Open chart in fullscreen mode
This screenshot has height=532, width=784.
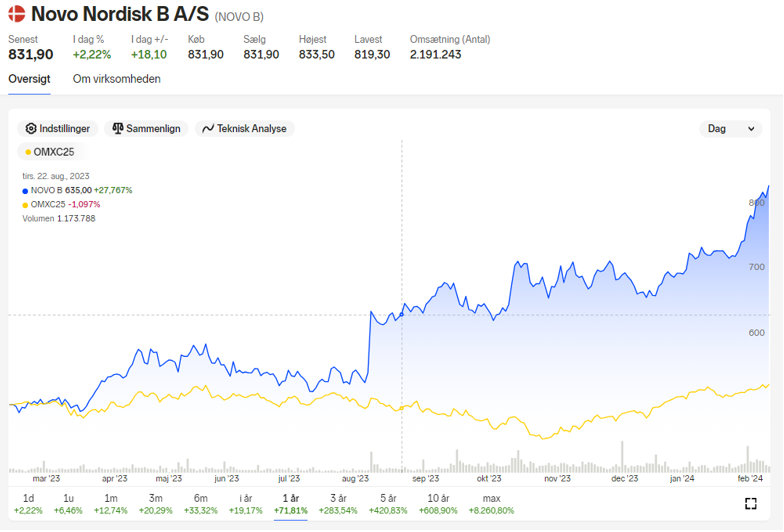click(x=750, y=504)
